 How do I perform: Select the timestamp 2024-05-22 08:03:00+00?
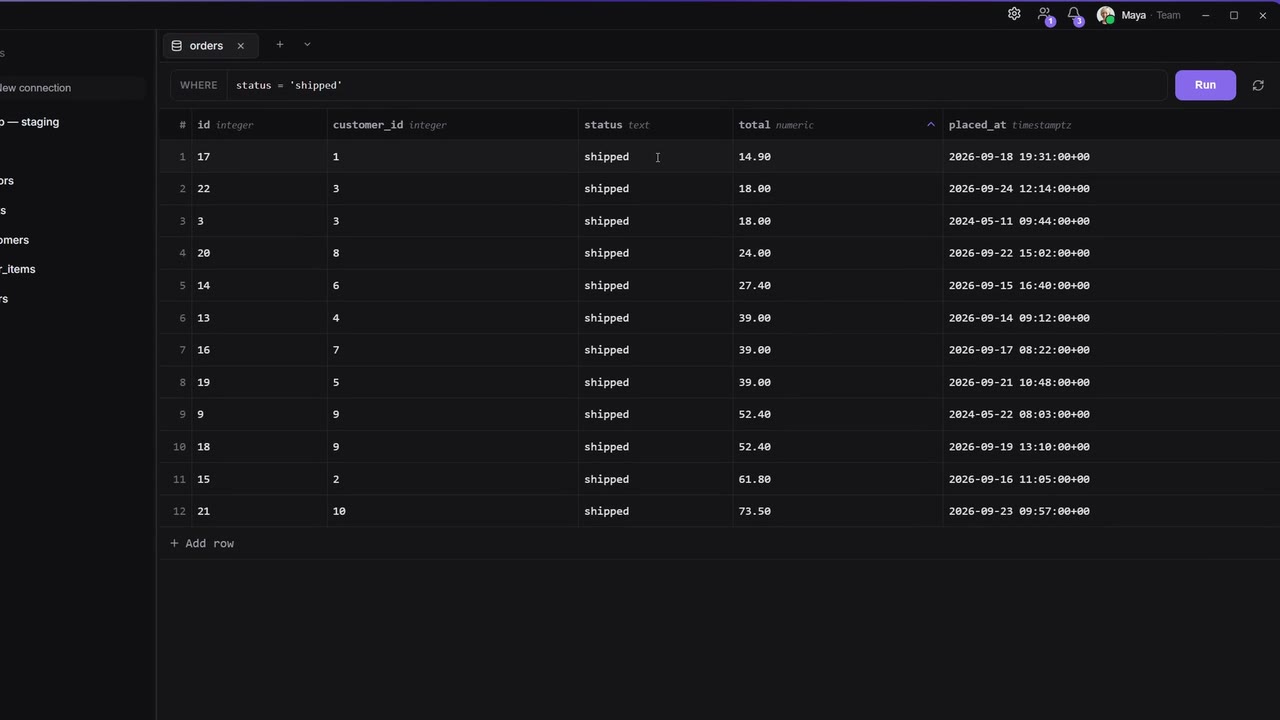click(1111, 414)
